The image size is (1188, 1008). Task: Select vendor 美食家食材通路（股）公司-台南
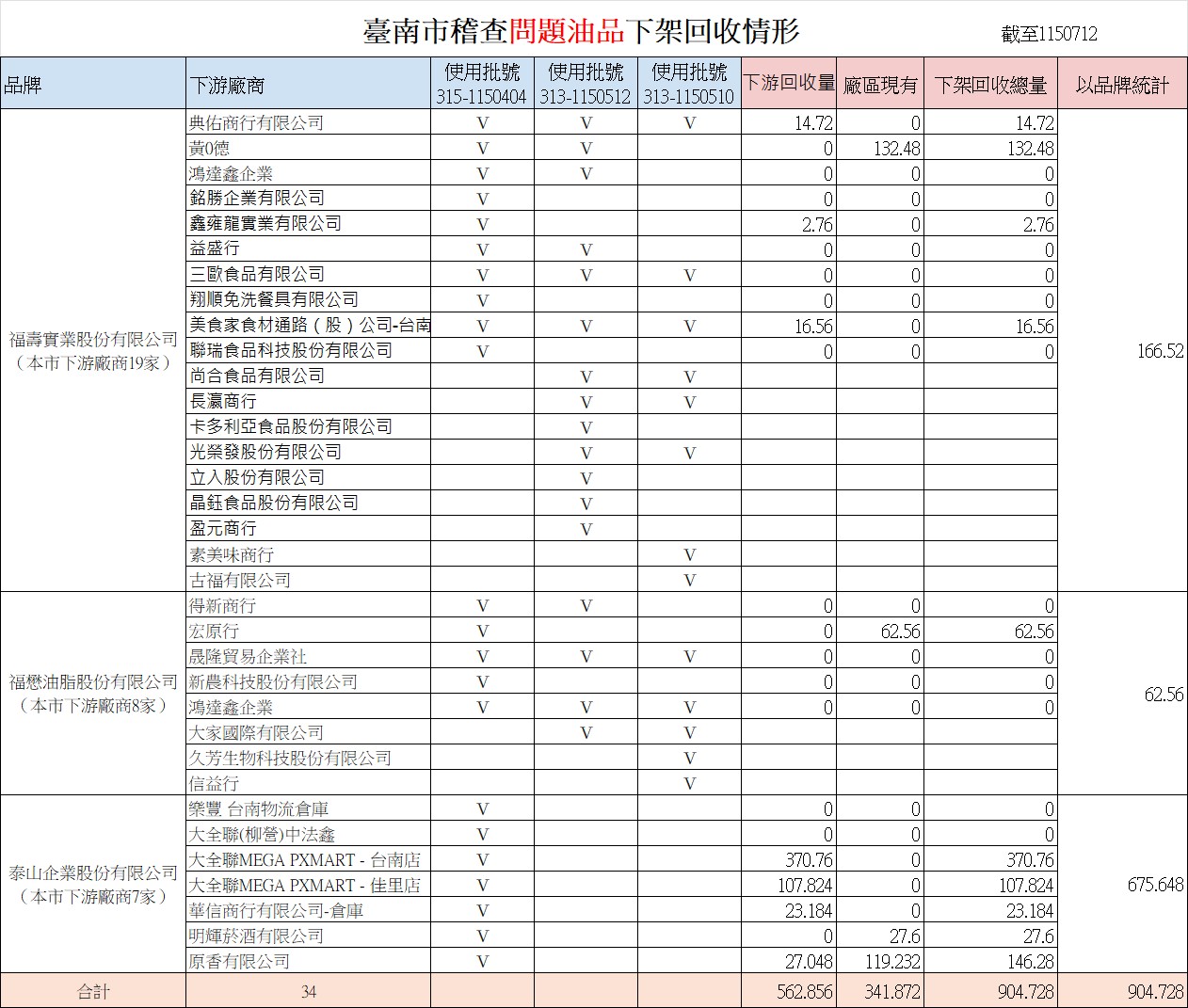click(x=310, y=326)
